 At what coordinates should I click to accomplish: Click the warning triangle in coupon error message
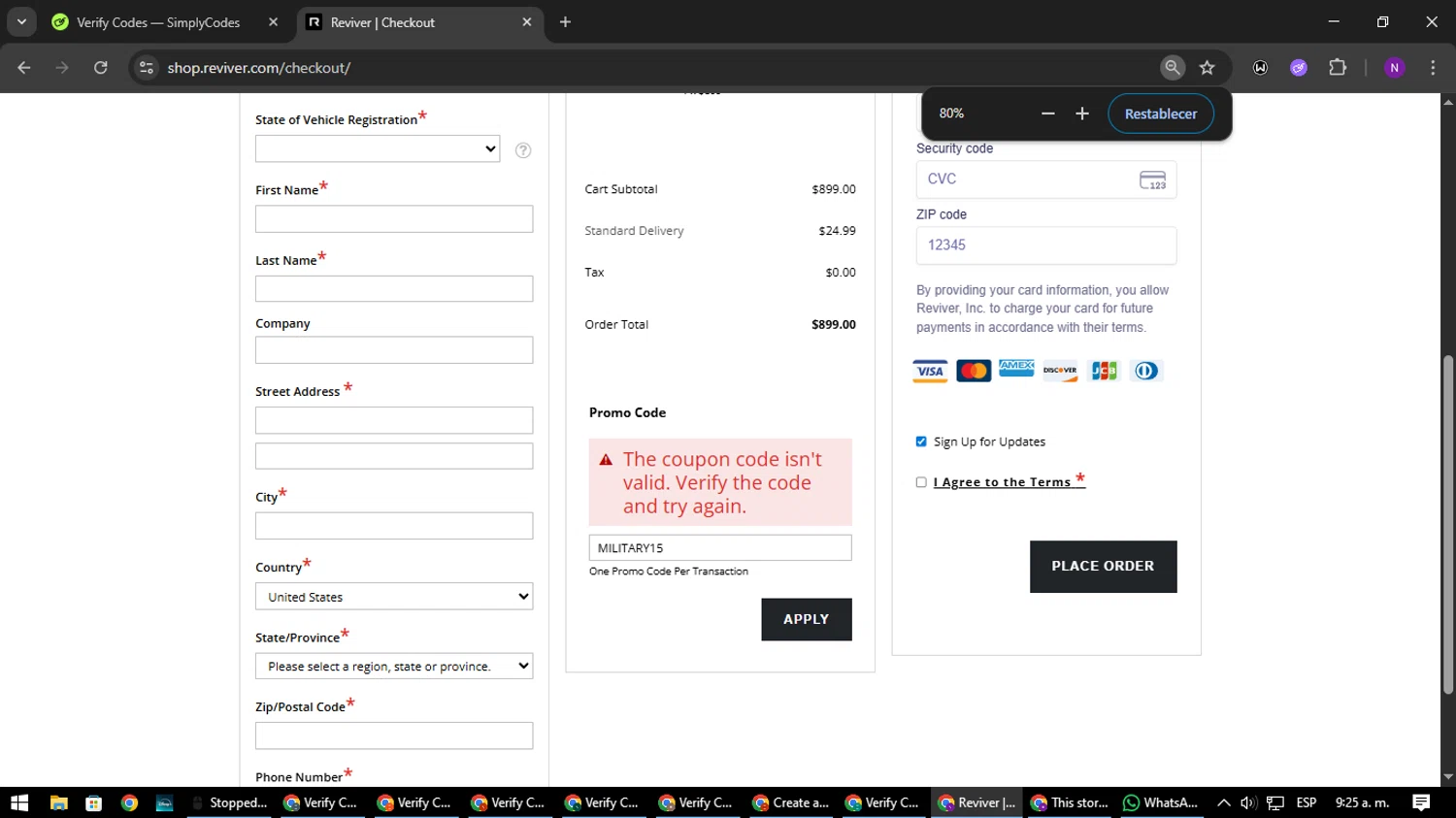tap(606, 460)
